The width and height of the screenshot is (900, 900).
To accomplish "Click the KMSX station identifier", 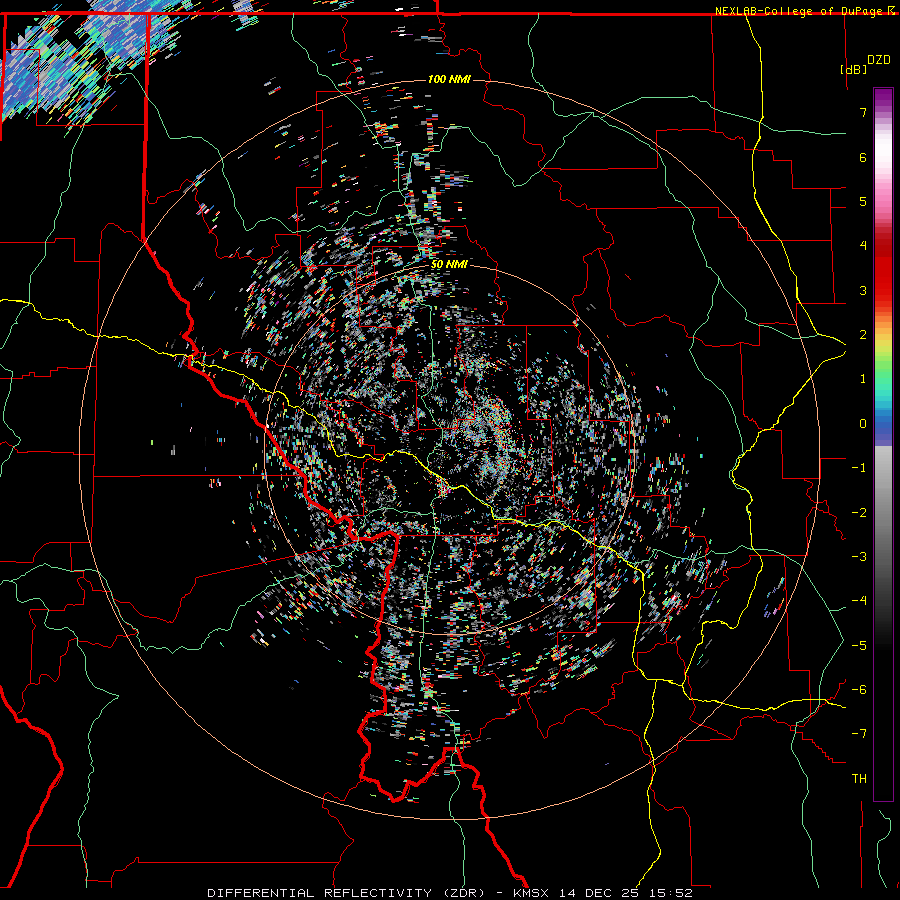I will point(531,893).
